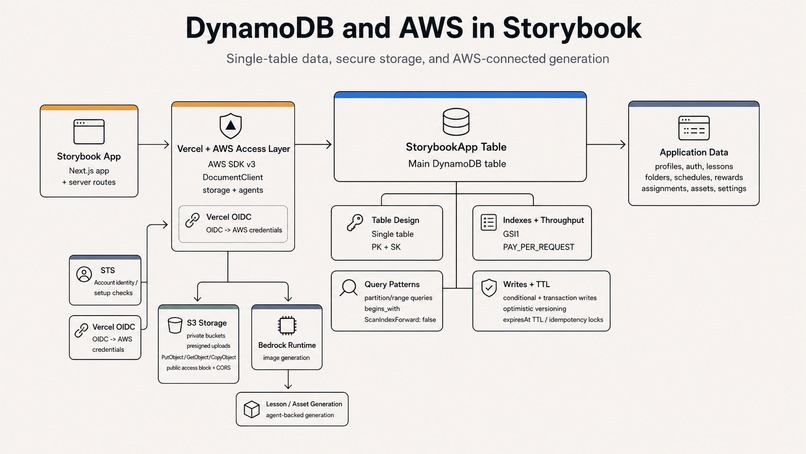Screen dimensions: 806x454
Task: Select the 'DynamoDB and AWS in Storybook' title
Action: click(413, 28)
